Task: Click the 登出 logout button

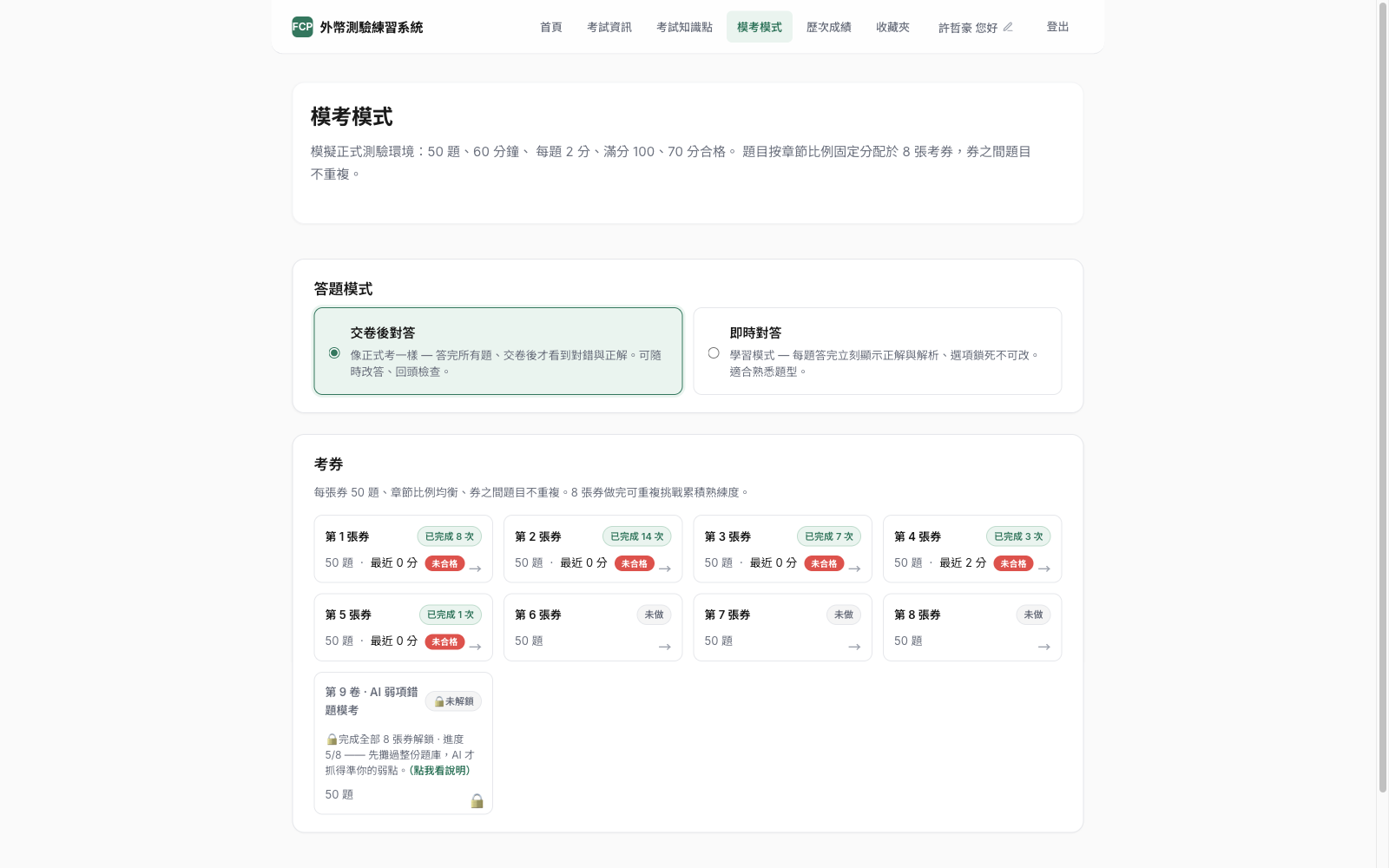Action: 1057,27
